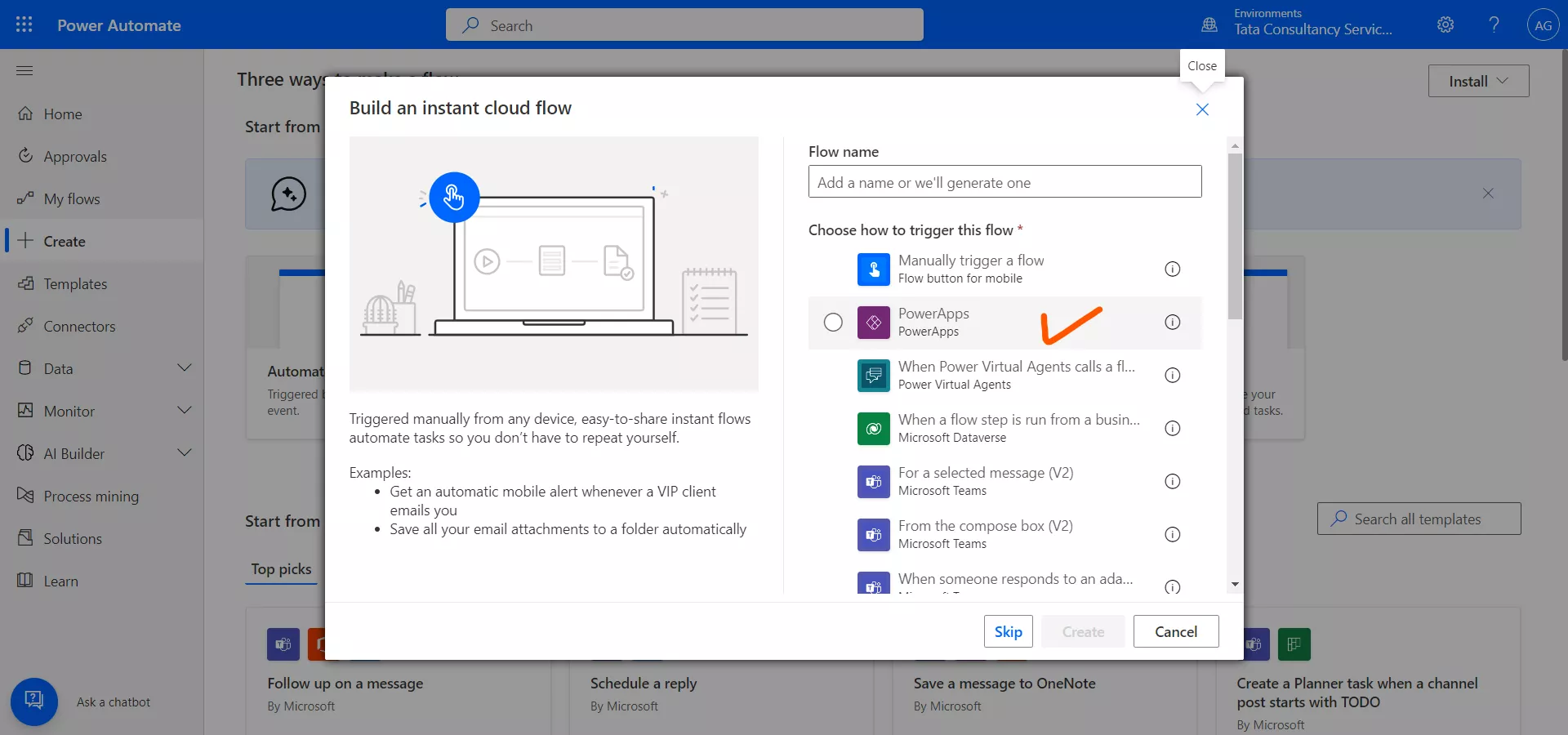
Task: Open My flows in sidebar
Action: click(101, 198)
